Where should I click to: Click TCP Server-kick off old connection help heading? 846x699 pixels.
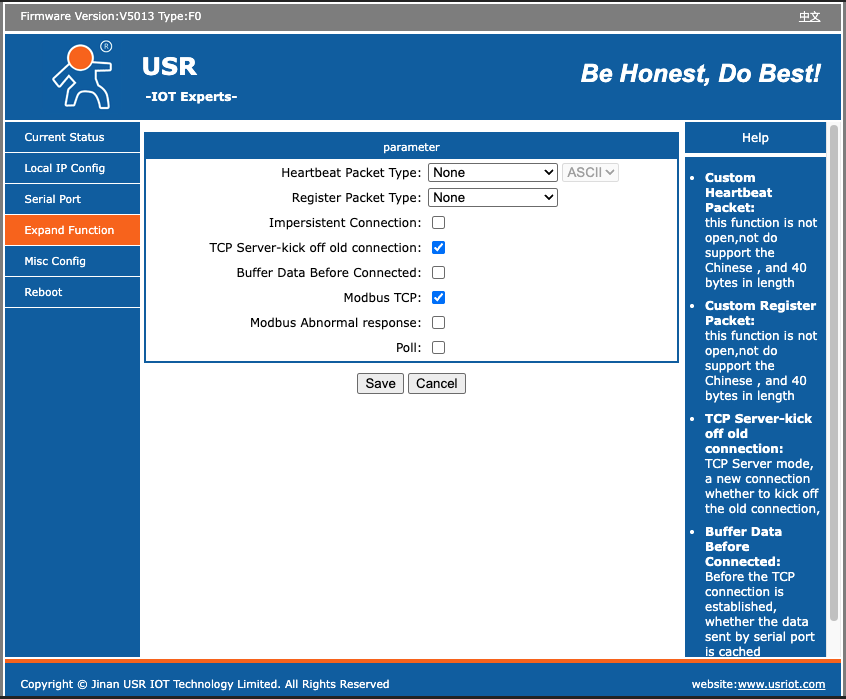pyautogui.click(x=758, y=434)
